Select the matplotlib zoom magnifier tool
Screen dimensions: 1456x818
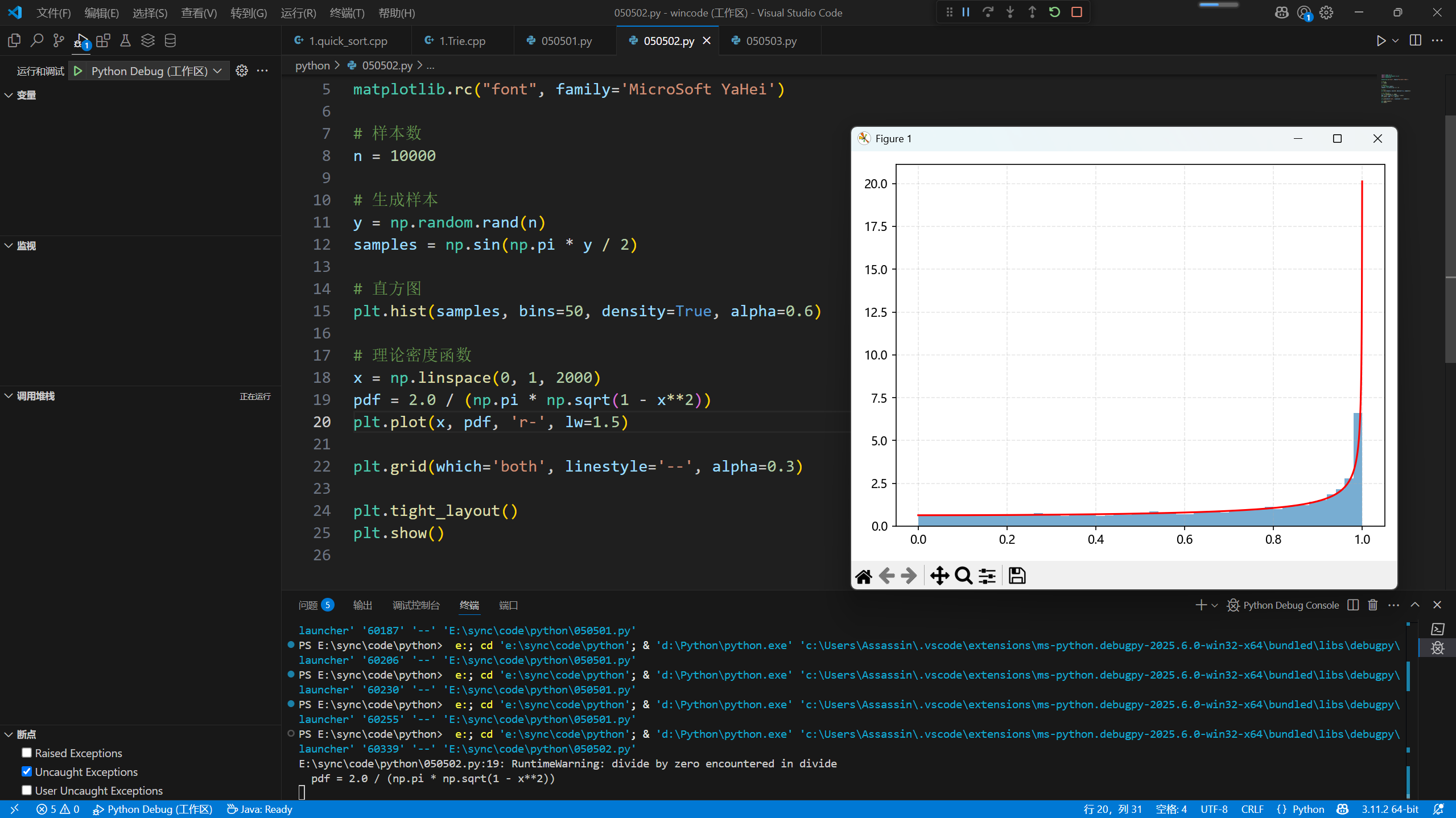point(963,576)
